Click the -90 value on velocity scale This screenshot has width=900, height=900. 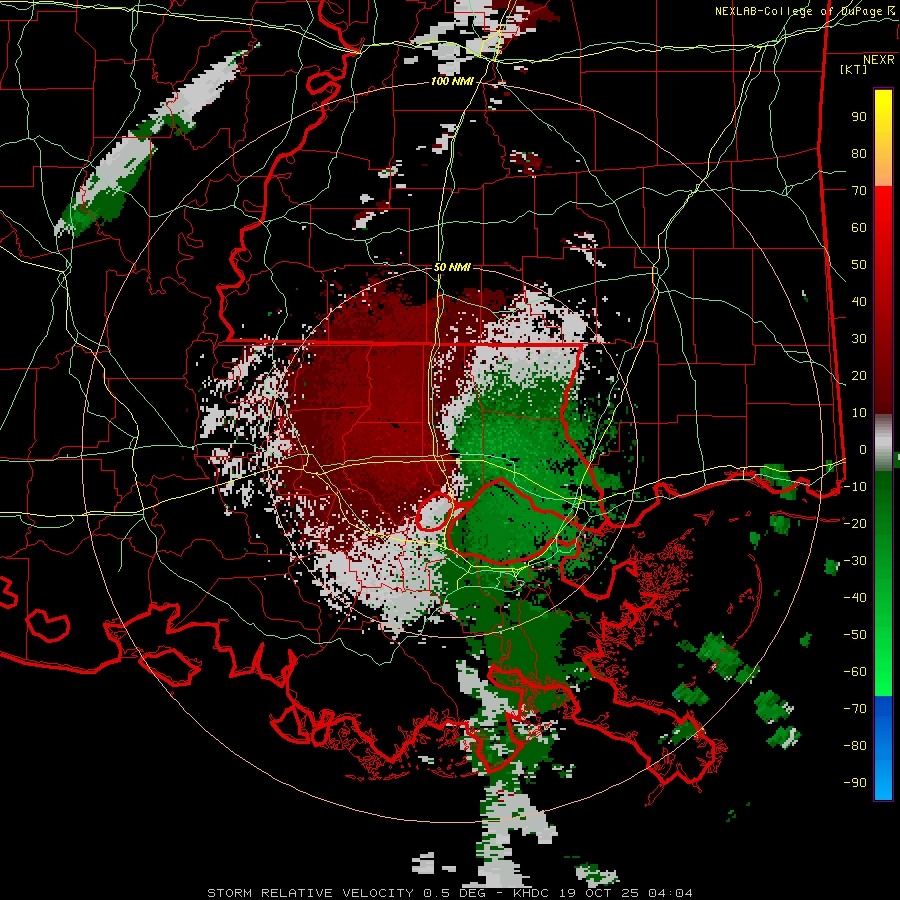pos(855,783)
